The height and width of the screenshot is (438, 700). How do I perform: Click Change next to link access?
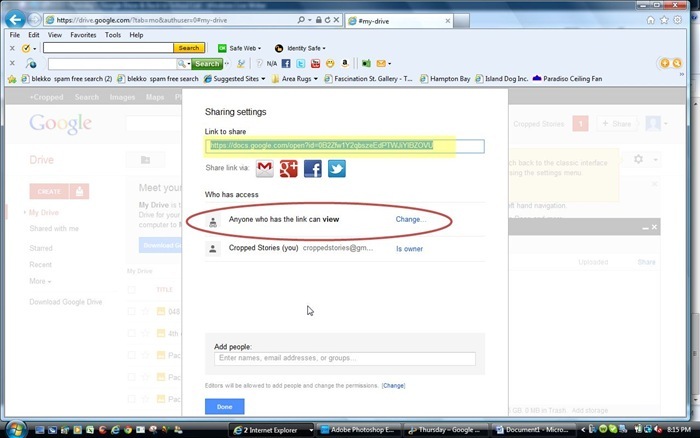pos(411,219)
